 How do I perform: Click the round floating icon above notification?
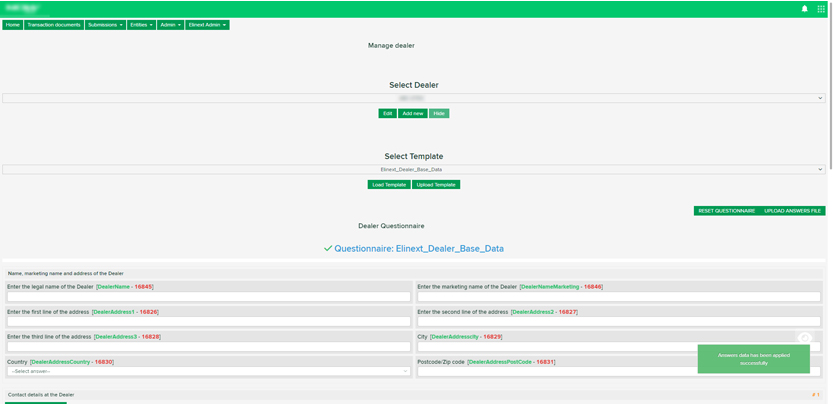point(805,340)
